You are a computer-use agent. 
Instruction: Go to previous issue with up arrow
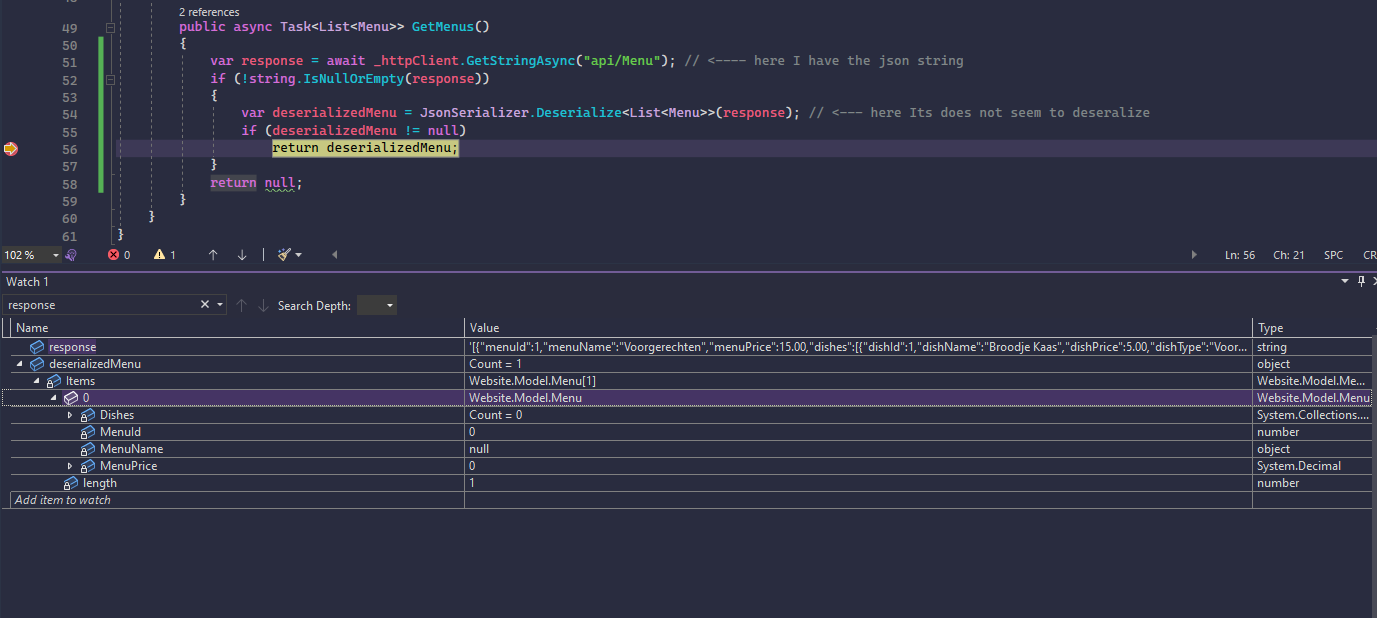coord(213,255)
